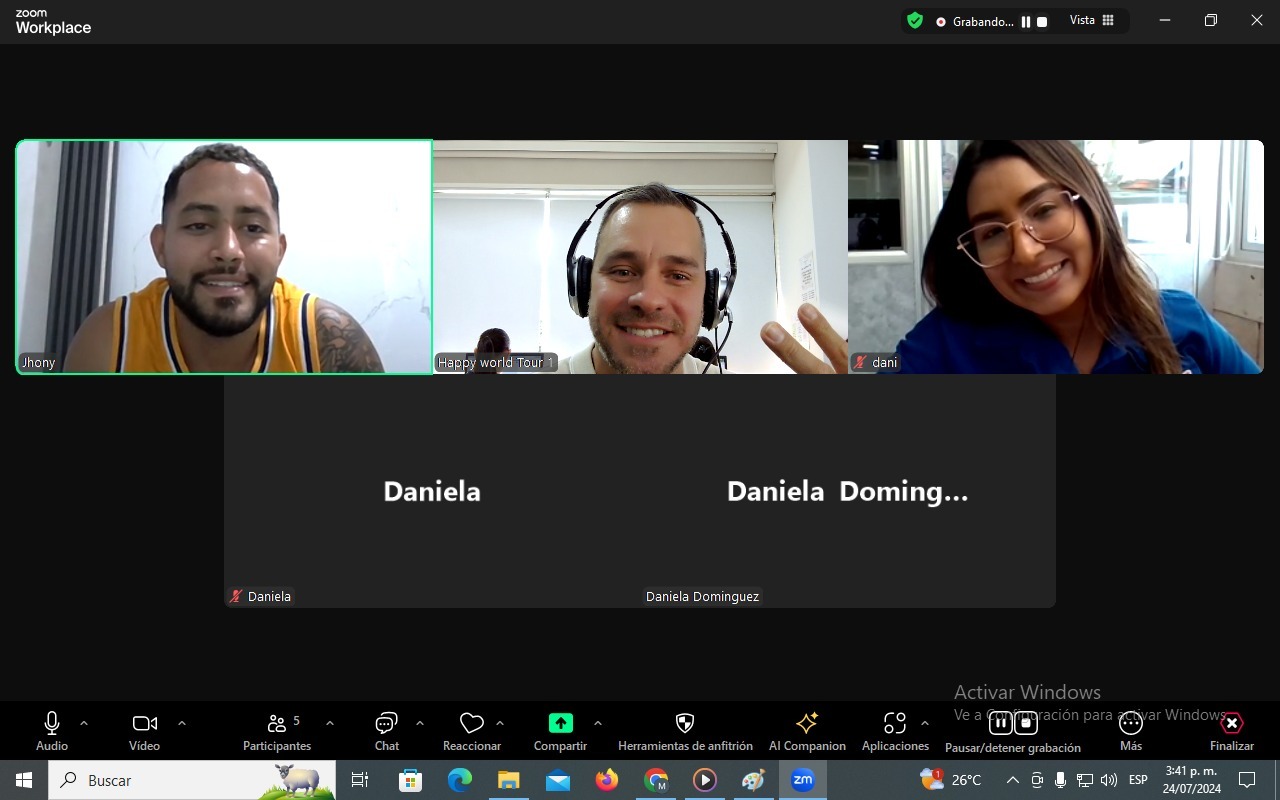
Task: Expand Aplicaciones options chevron
Action: [x=925, y=723]
